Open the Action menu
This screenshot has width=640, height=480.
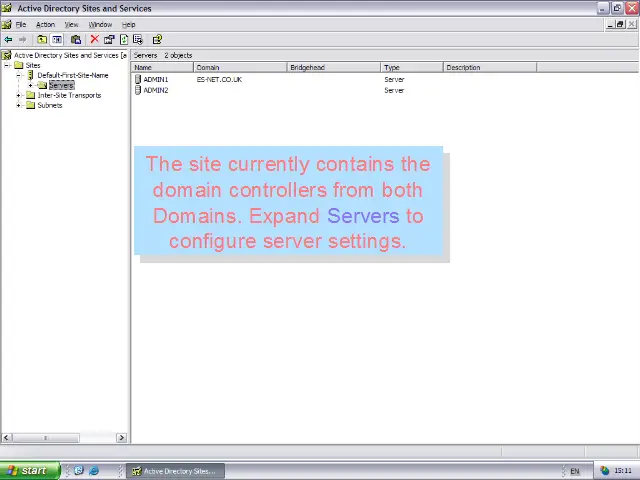[45, 24]
